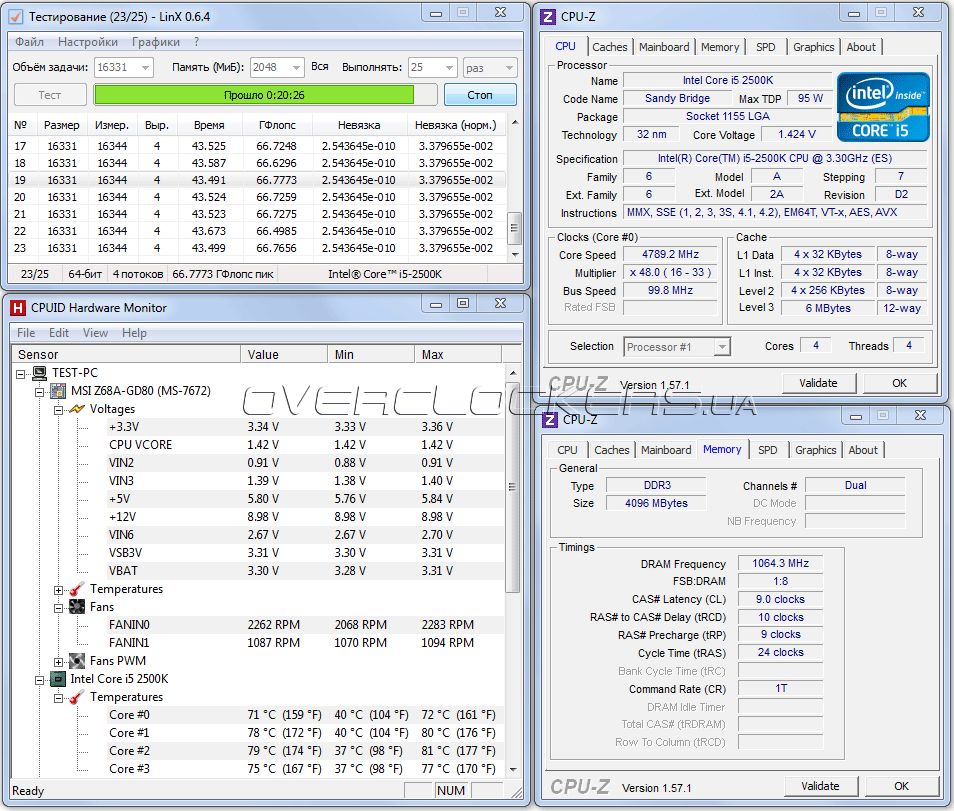Click the LinX checkmark icon in title bar
The height and width of the screenshot is (811, 954).
pos(15,16)
